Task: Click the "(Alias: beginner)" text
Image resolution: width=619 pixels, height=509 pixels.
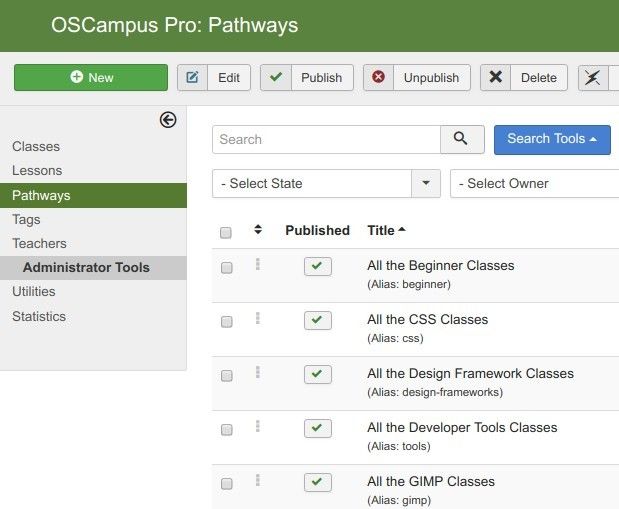Action: pos(409,284)
